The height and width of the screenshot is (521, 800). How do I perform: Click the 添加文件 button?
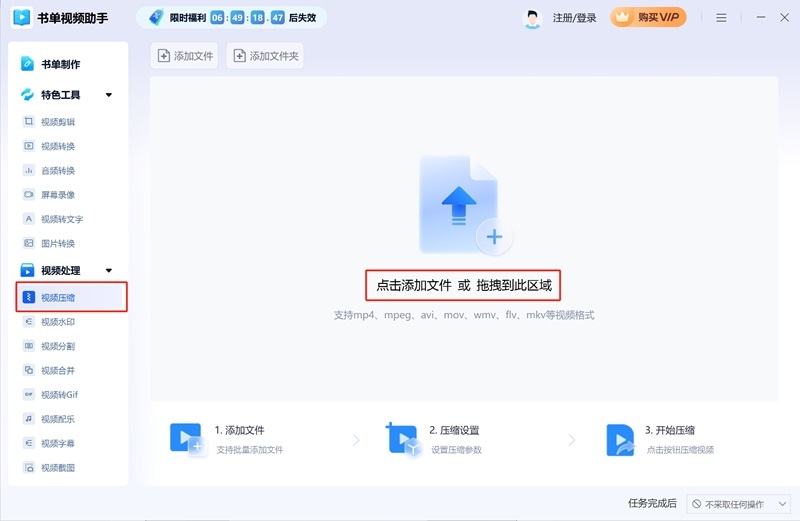pyautogui.click(x=185, y=56)
